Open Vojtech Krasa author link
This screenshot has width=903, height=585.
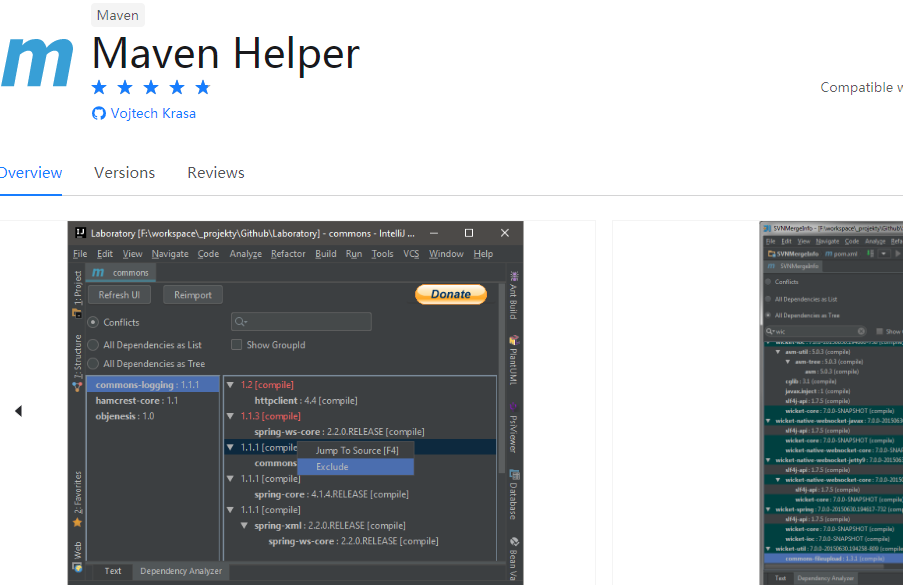(x=153, y=113)
